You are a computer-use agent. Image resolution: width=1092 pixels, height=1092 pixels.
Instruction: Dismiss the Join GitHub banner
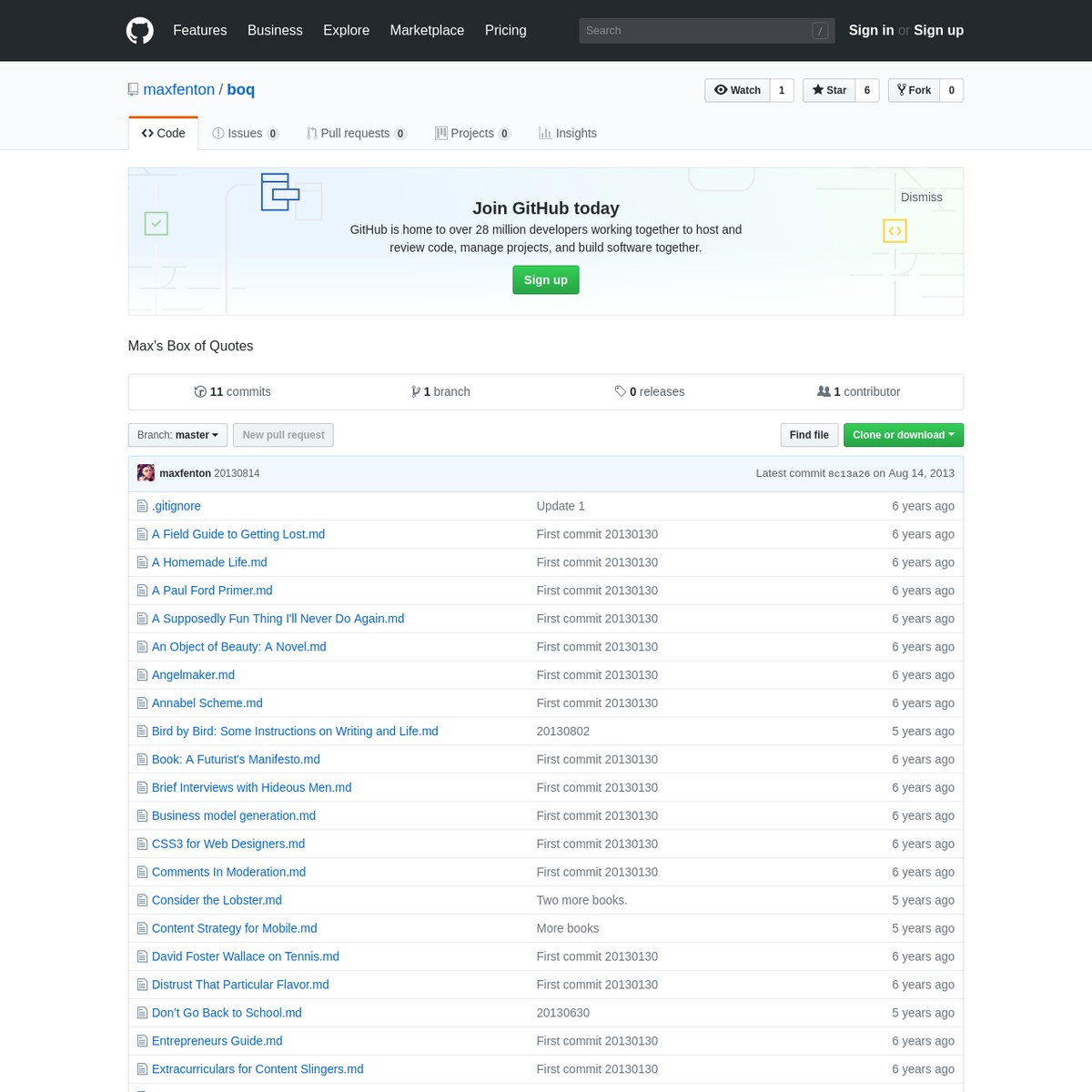tap(921, 197)
